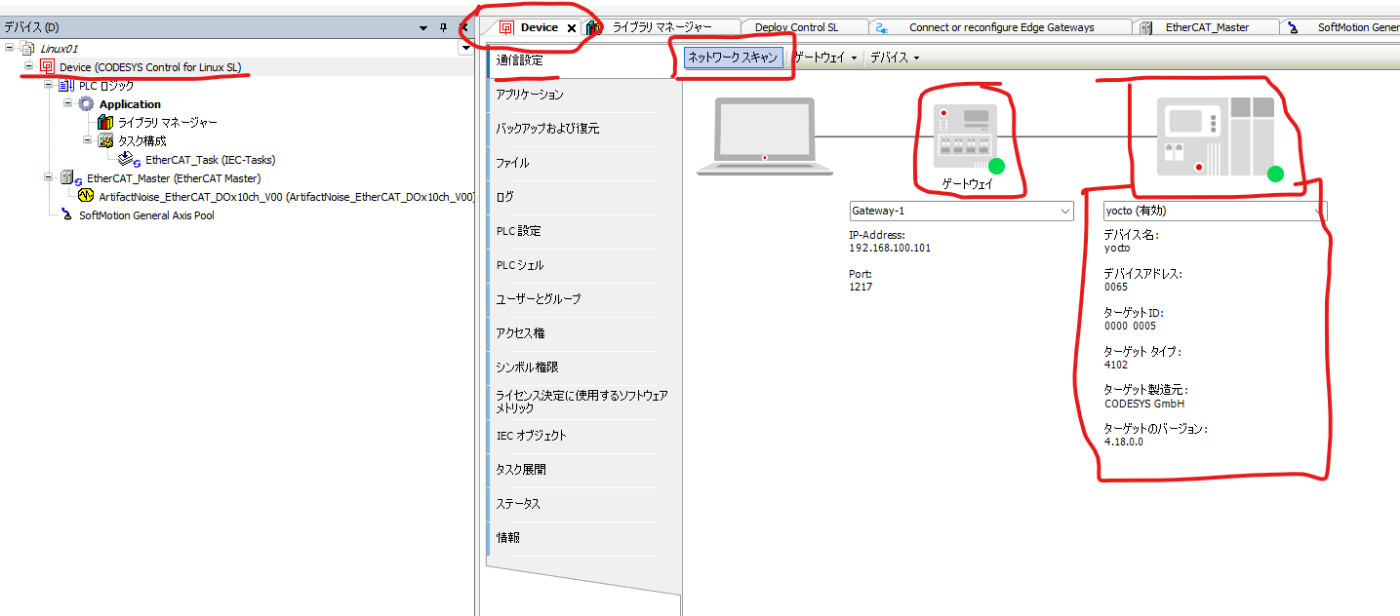
Task: Click the red Device icon in the tree
Action: tap(47, 67)
